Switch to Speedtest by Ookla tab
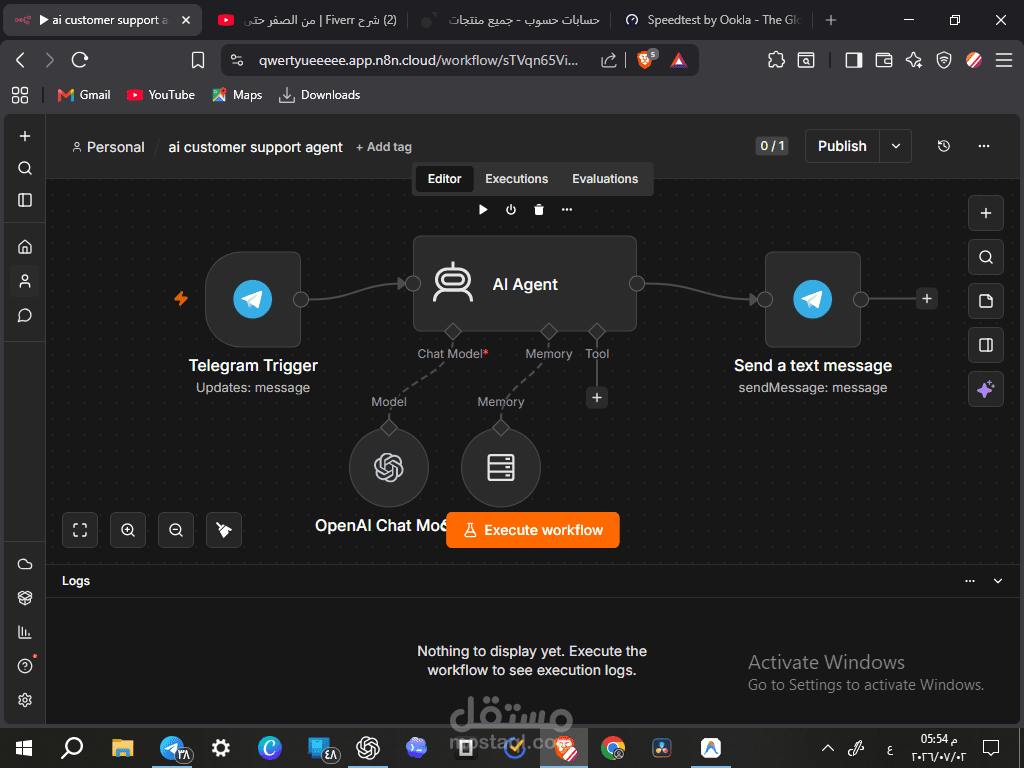The width and height of the screenshot is (1024, 768). tap(712, 20)
